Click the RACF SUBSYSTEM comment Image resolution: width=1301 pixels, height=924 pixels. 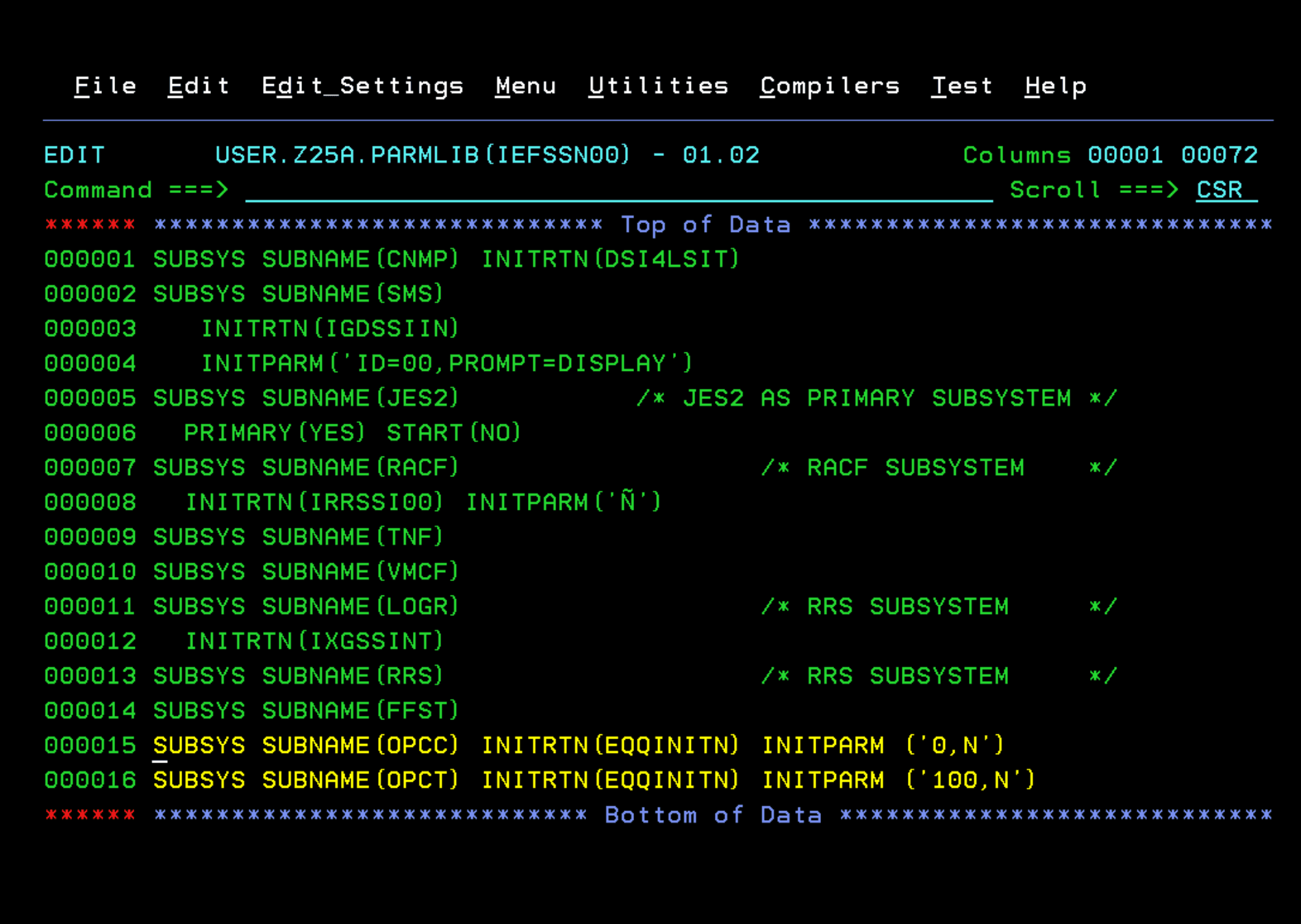point(915,468)
